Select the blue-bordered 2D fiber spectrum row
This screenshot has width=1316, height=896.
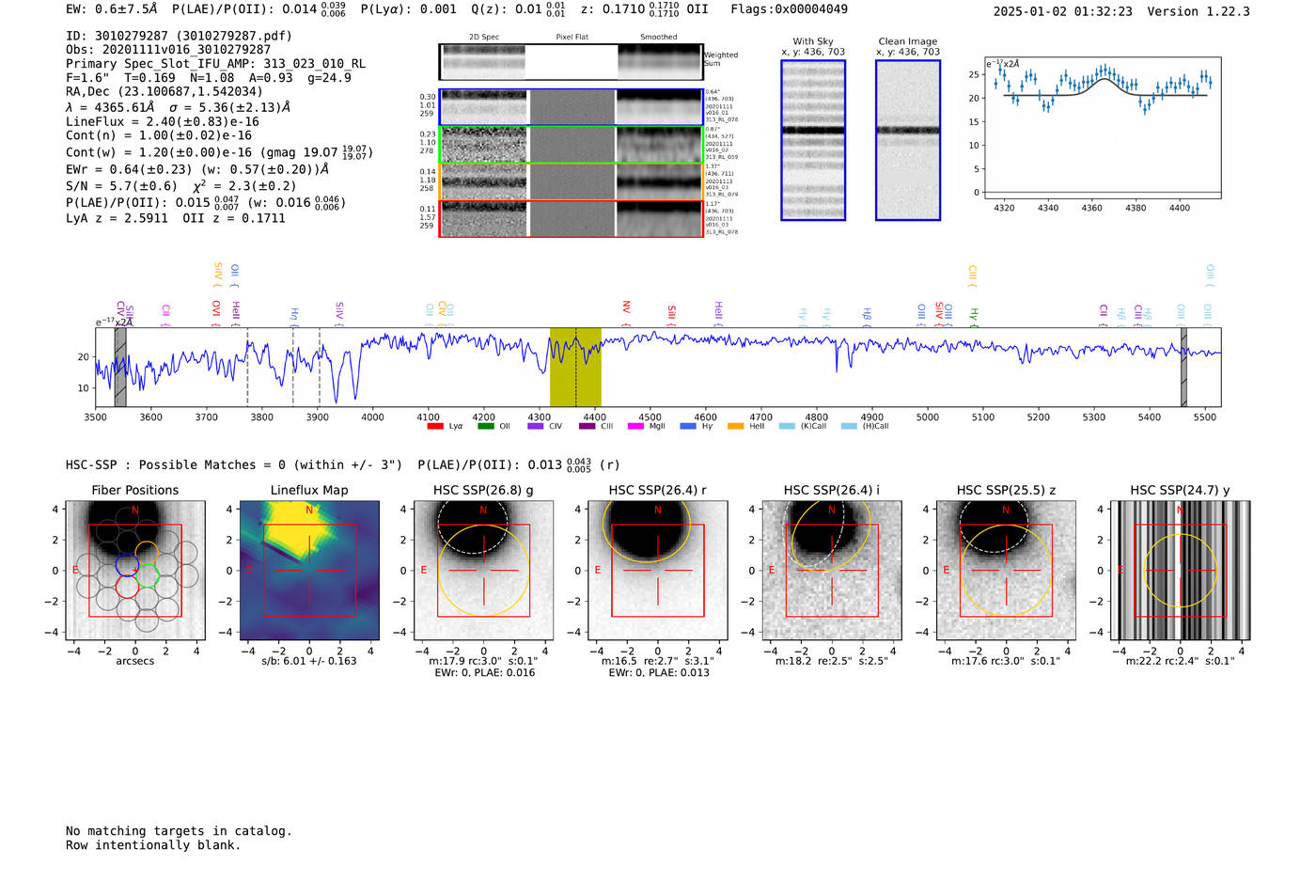pyautogui.click(x=571, y=107)
